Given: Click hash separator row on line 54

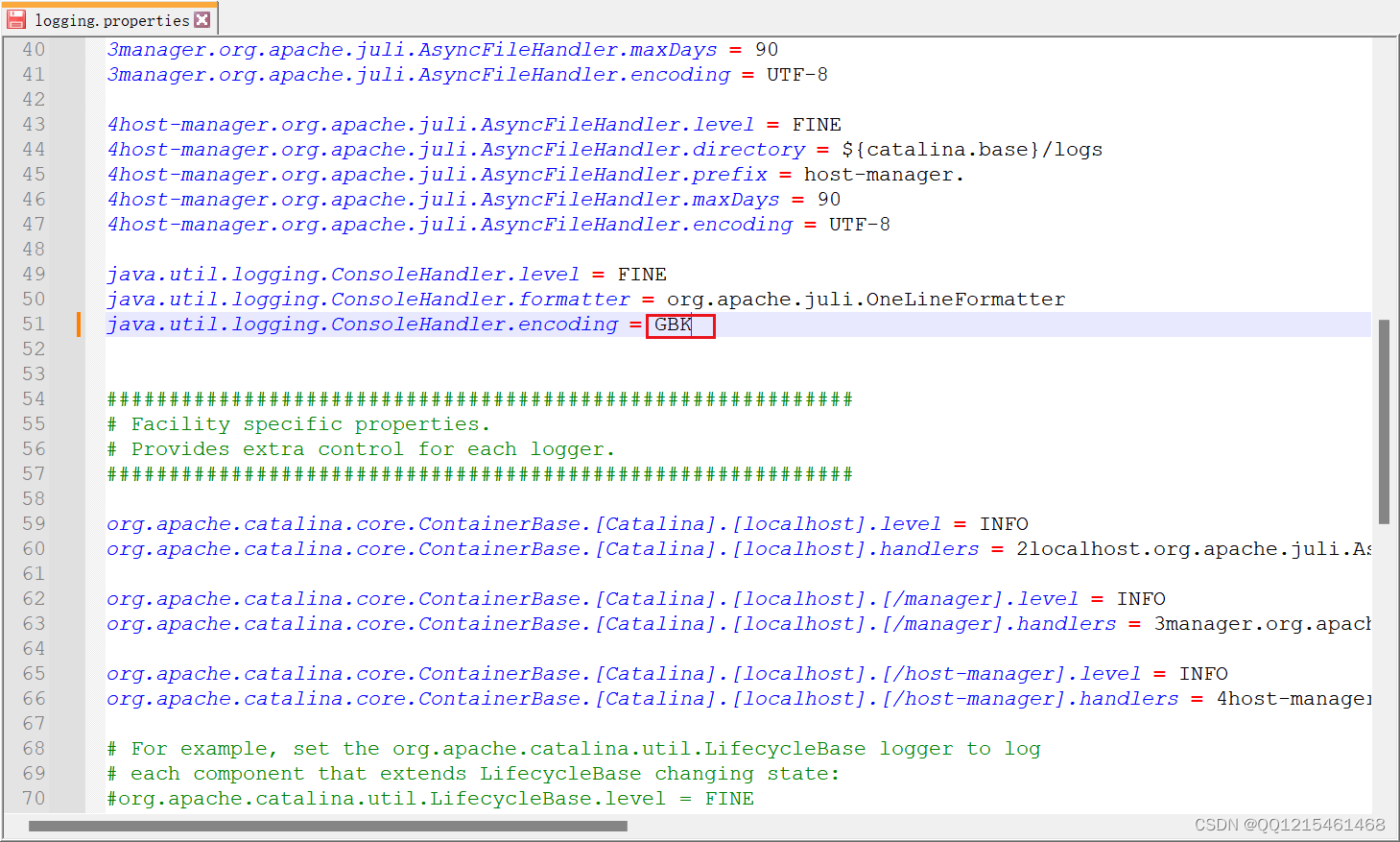Looking at the screenshot, I should coord(480,399).
